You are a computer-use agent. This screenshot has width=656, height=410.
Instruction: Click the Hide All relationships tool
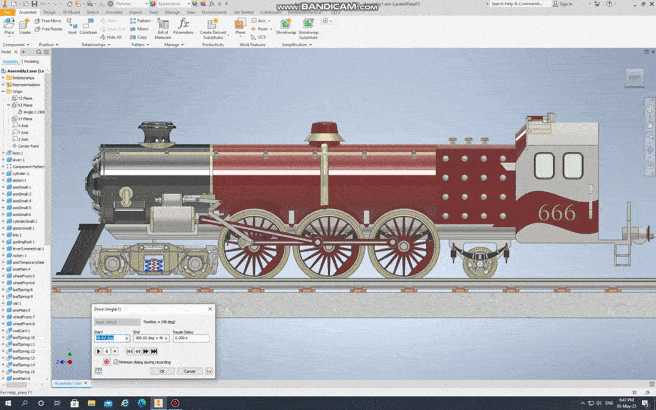111,37
